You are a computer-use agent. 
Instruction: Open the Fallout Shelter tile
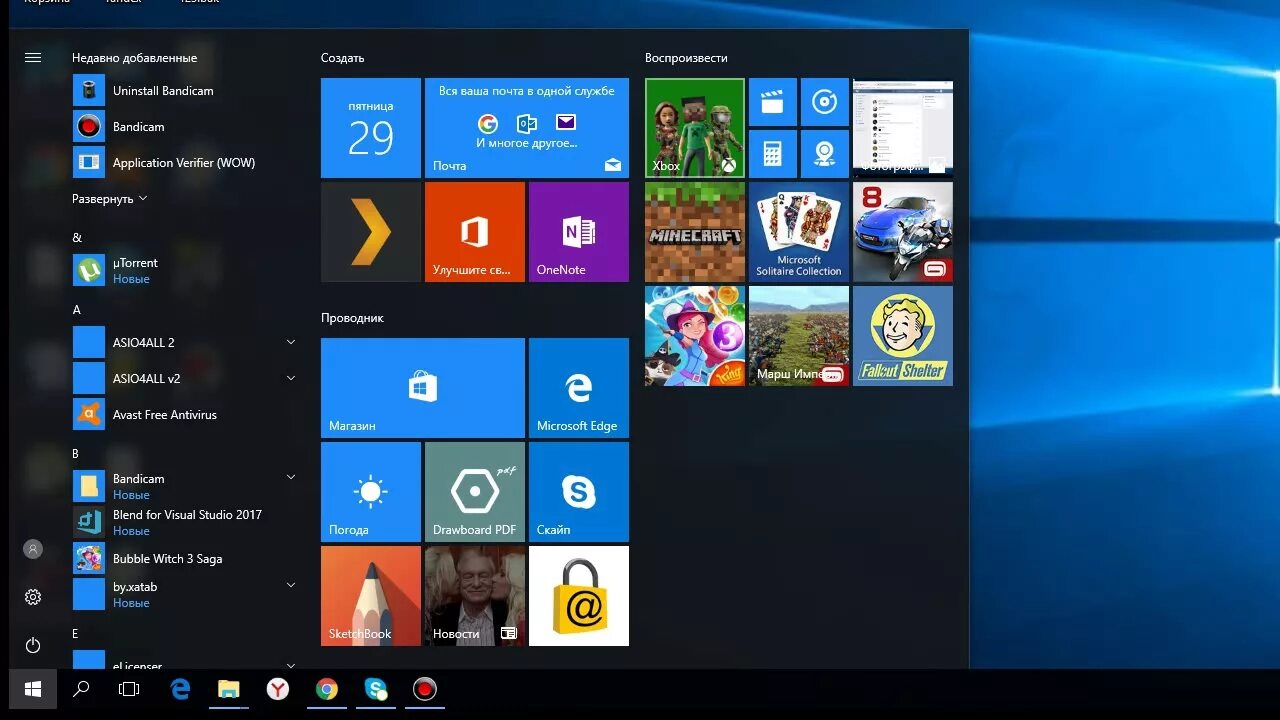click(903, 336)
